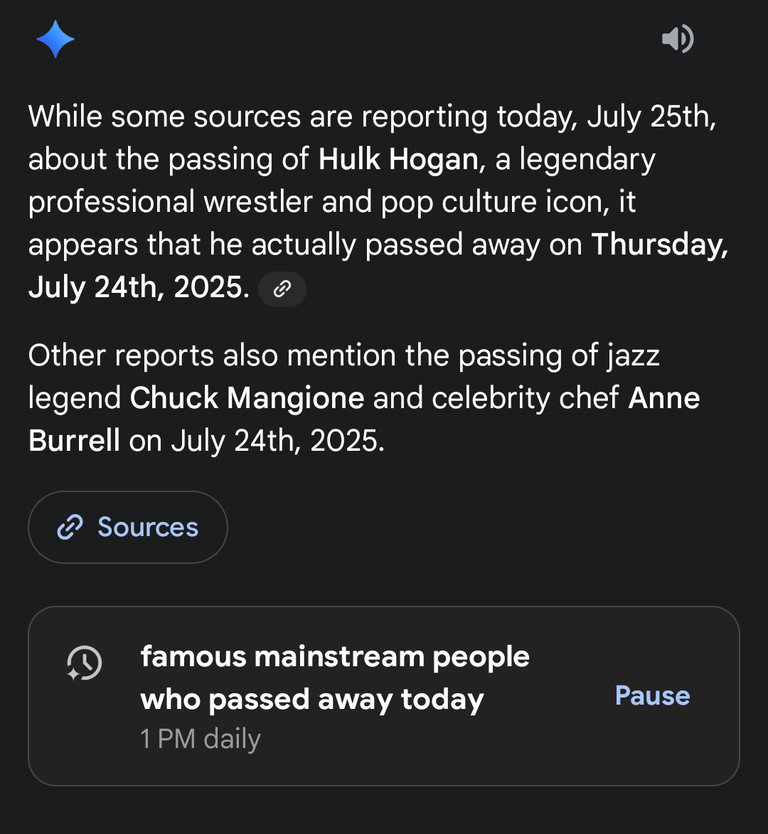Click "who passed away today" title line
This screenshot has height=834, width=768.
[312, 699]
